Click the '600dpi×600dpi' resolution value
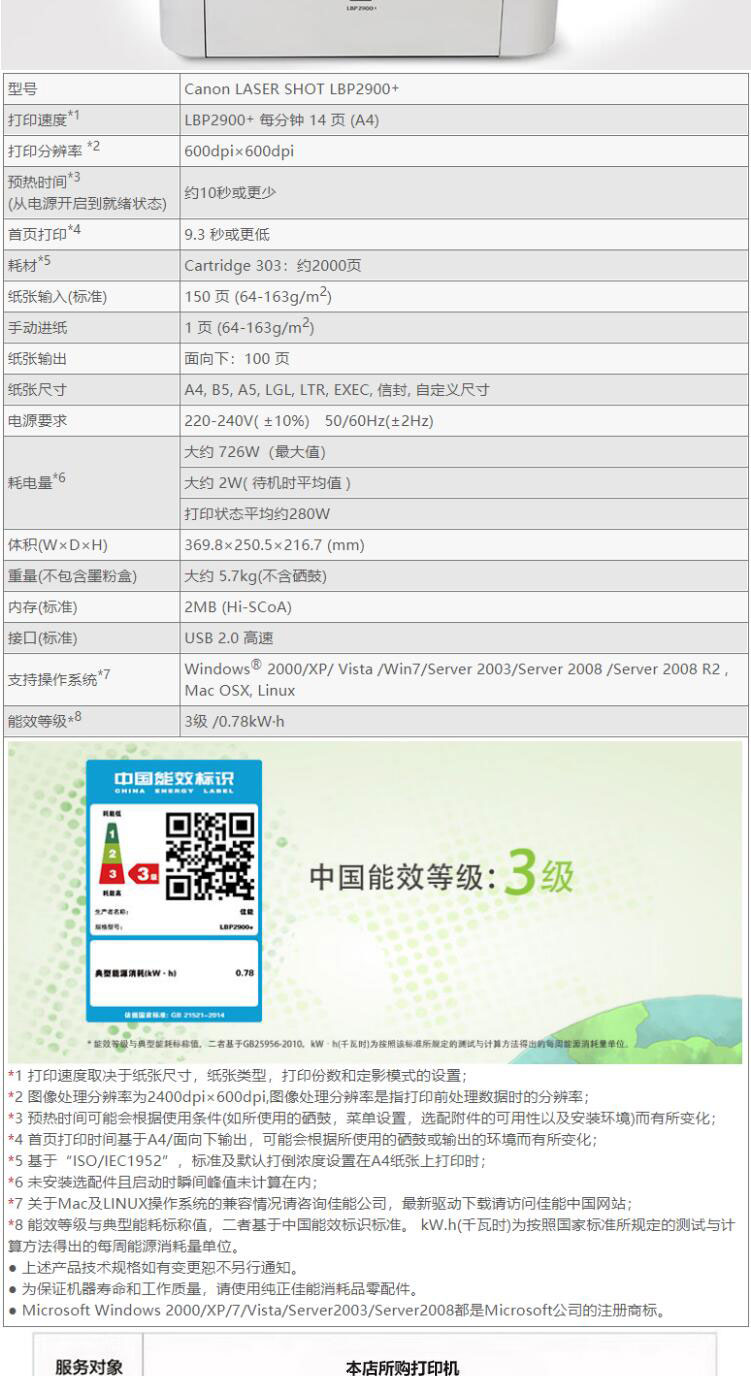Viewport: 751px width, 1376px height. coord(239,152)
